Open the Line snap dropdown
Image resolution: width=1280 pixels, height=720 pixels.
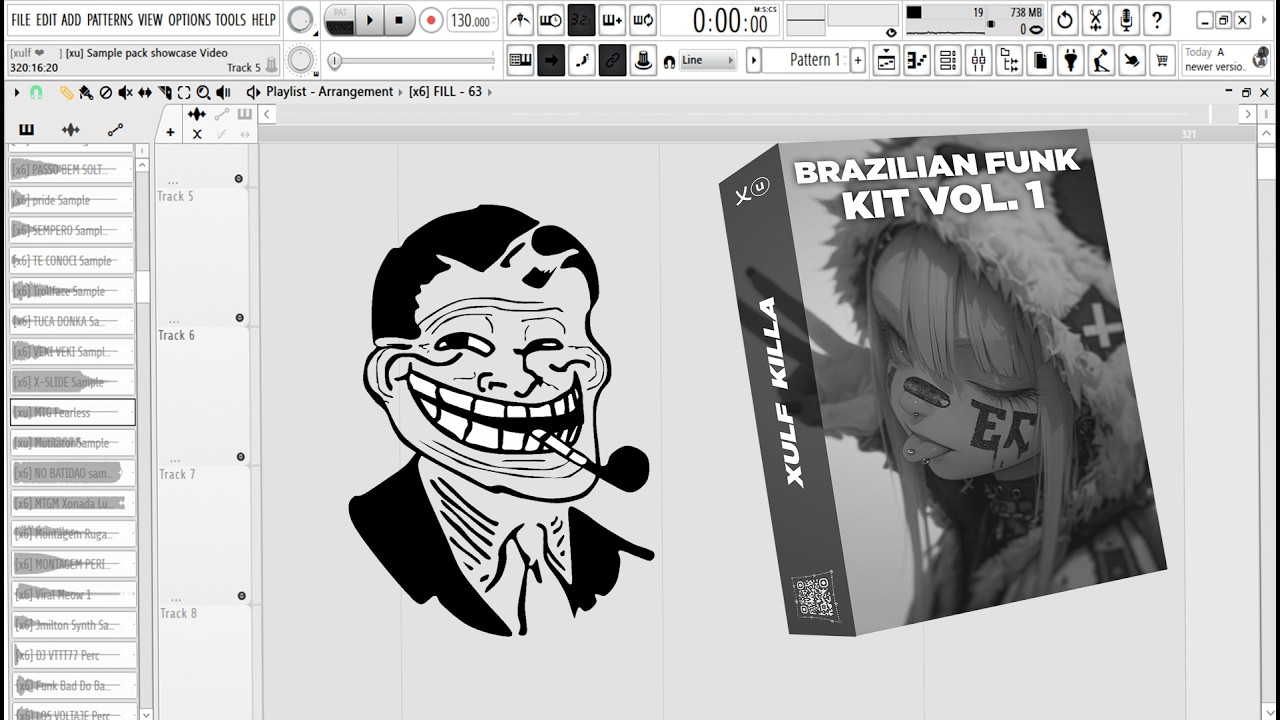tap(707, 60)
